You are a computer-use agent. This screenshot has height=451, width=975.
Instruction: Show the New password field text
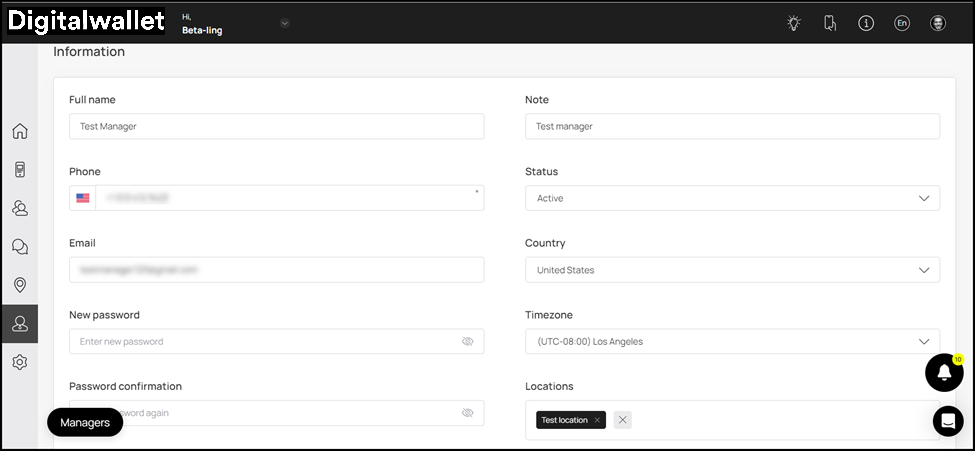[x=467, y=341]
